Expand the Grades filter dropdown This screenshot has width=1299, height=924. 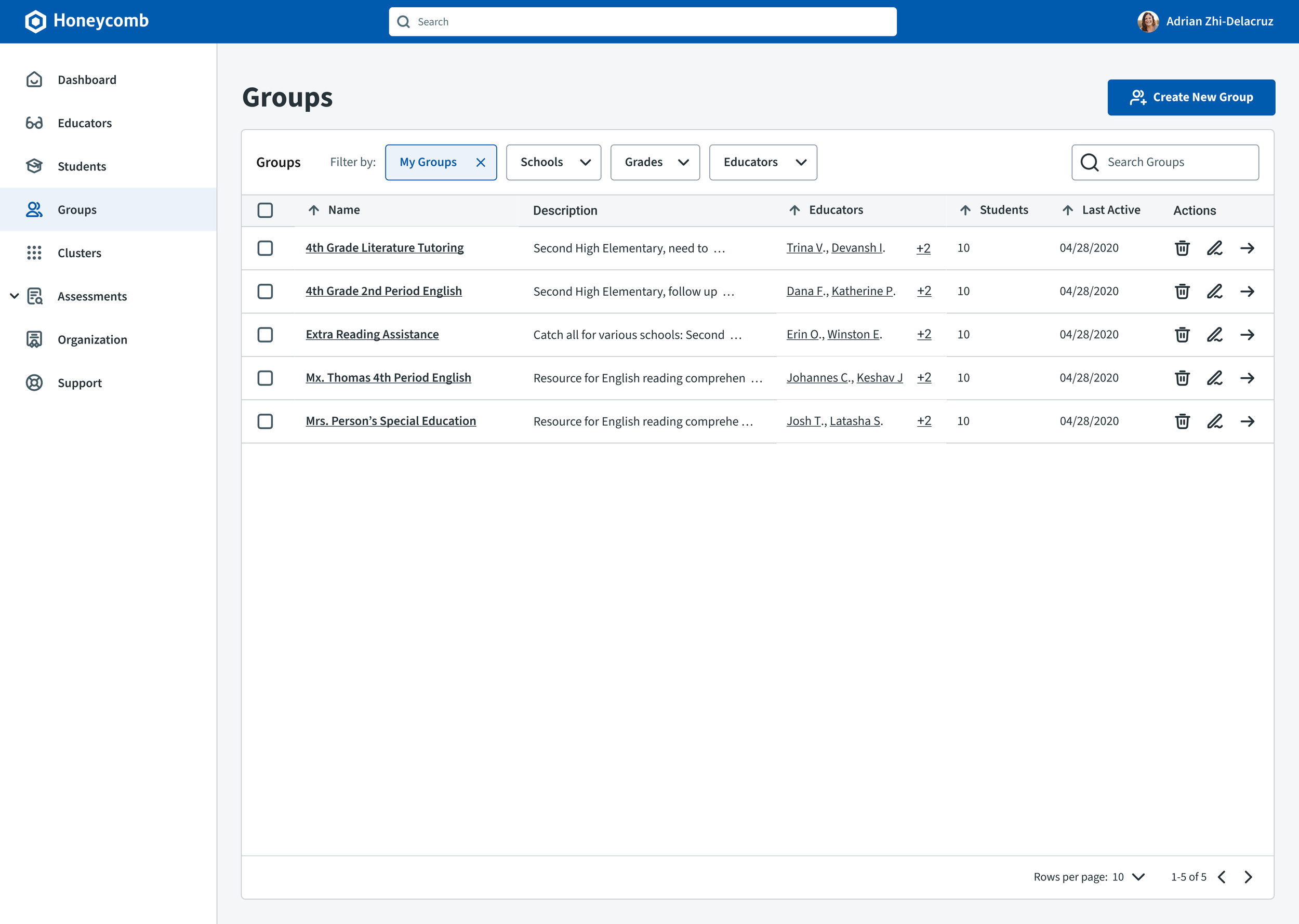[655, 163]
